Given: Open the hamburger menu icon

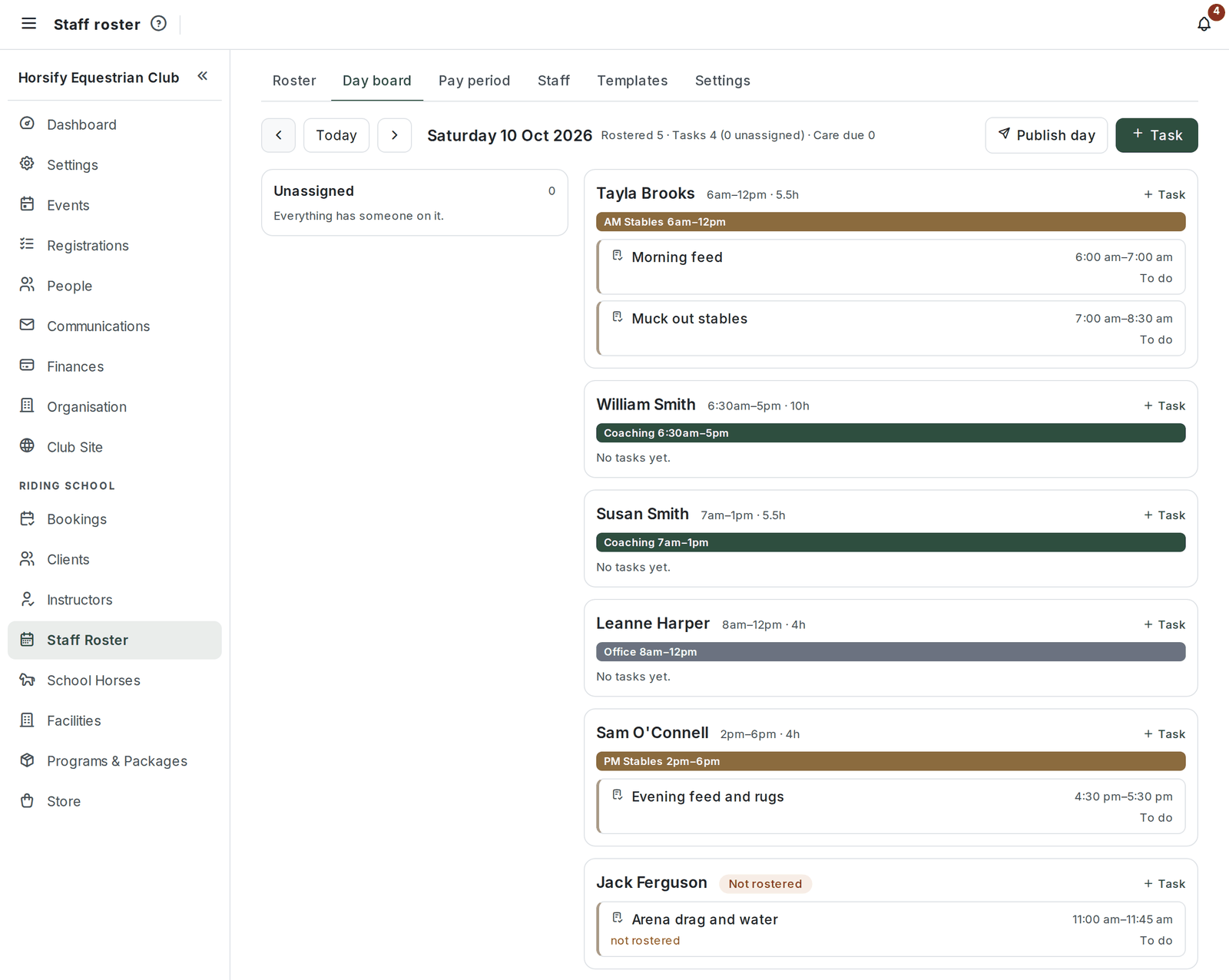Looking at the screenshot, I should click(x=28, y=24).
